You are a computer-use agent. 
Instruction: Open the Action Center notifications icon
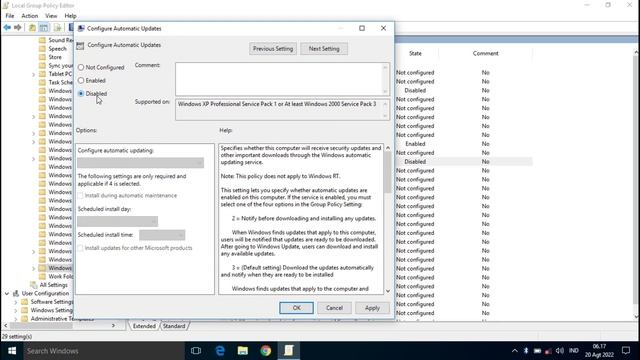[626, 351]
